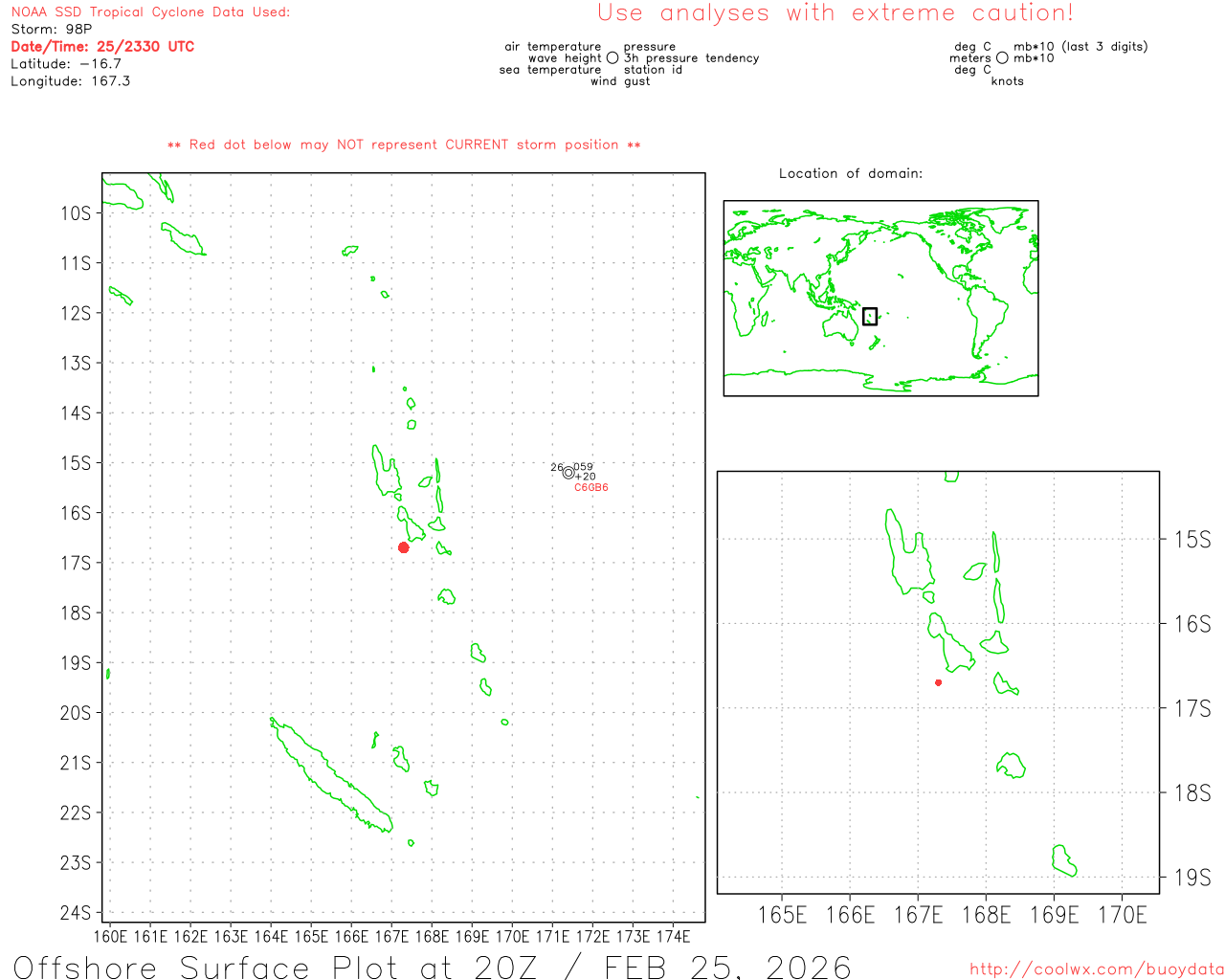Click the Date/Time 25/2330 UTC text

point(102,47)
